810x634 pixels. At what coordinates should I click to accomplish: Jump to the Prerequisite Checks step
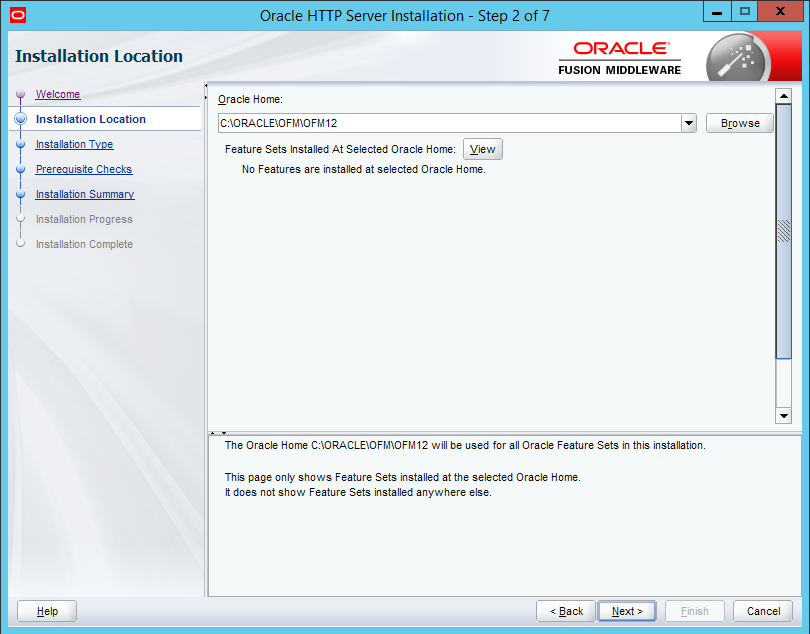click(x=84, y=169)
